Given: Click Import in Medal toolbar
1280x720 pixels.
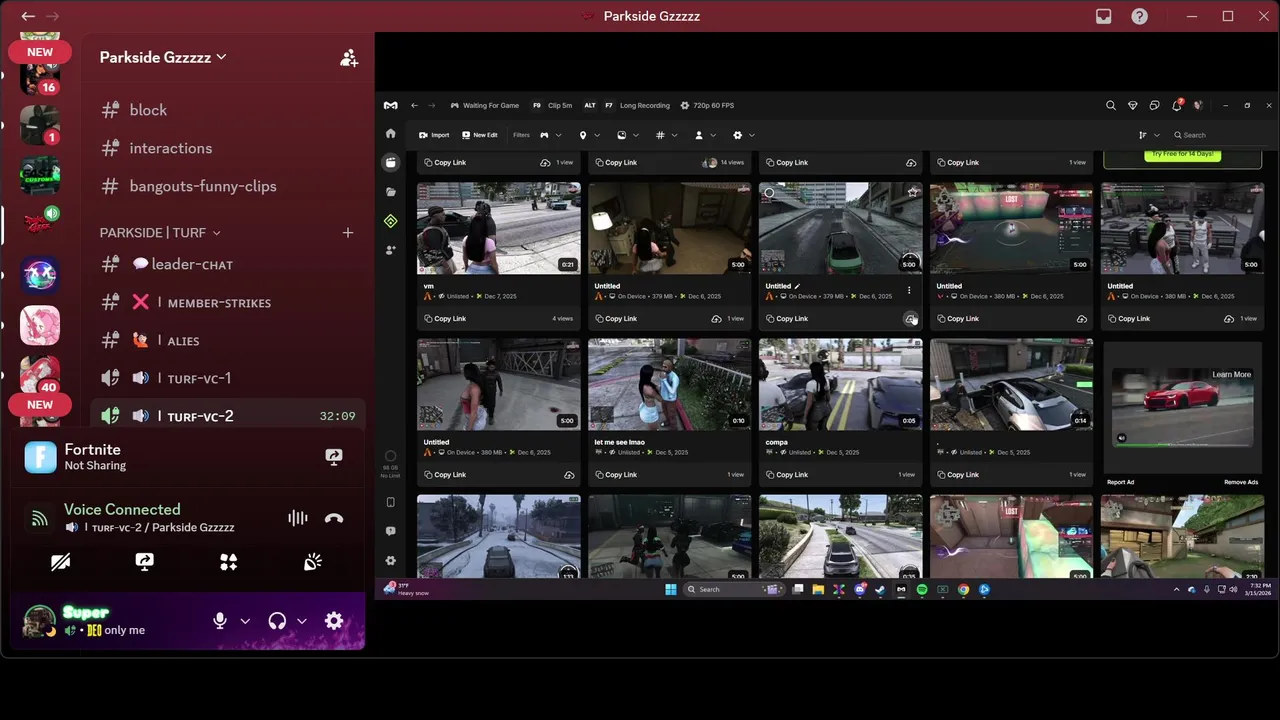Looking at the screenshot, I should 434,135.
